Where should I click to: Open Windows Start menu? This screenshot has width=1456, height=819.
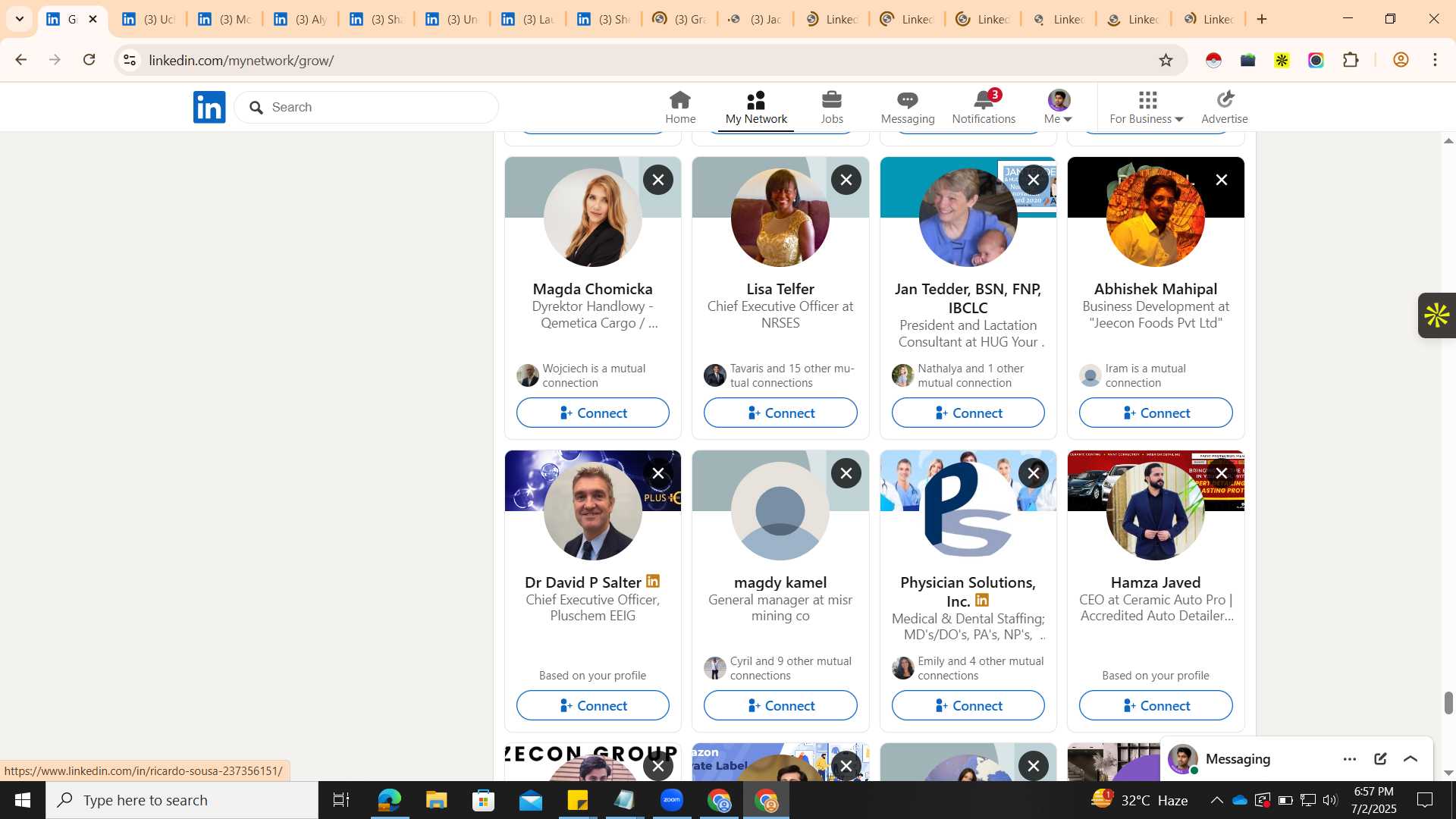[22, 800]
